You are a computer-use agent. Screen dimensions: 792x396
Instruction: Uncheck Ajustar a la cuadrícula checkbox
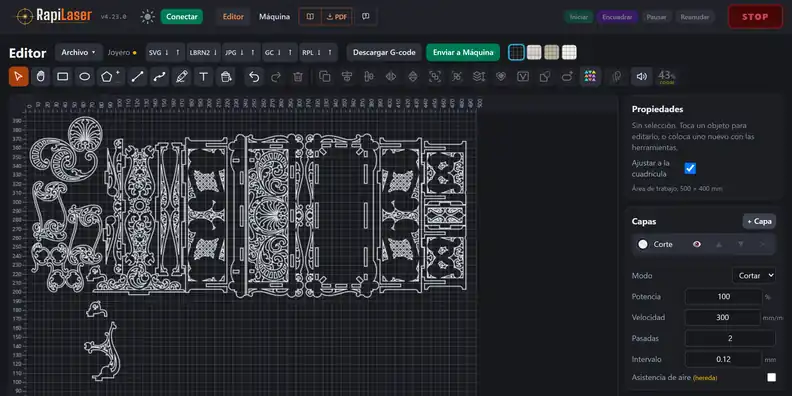(x=690, y=168)
